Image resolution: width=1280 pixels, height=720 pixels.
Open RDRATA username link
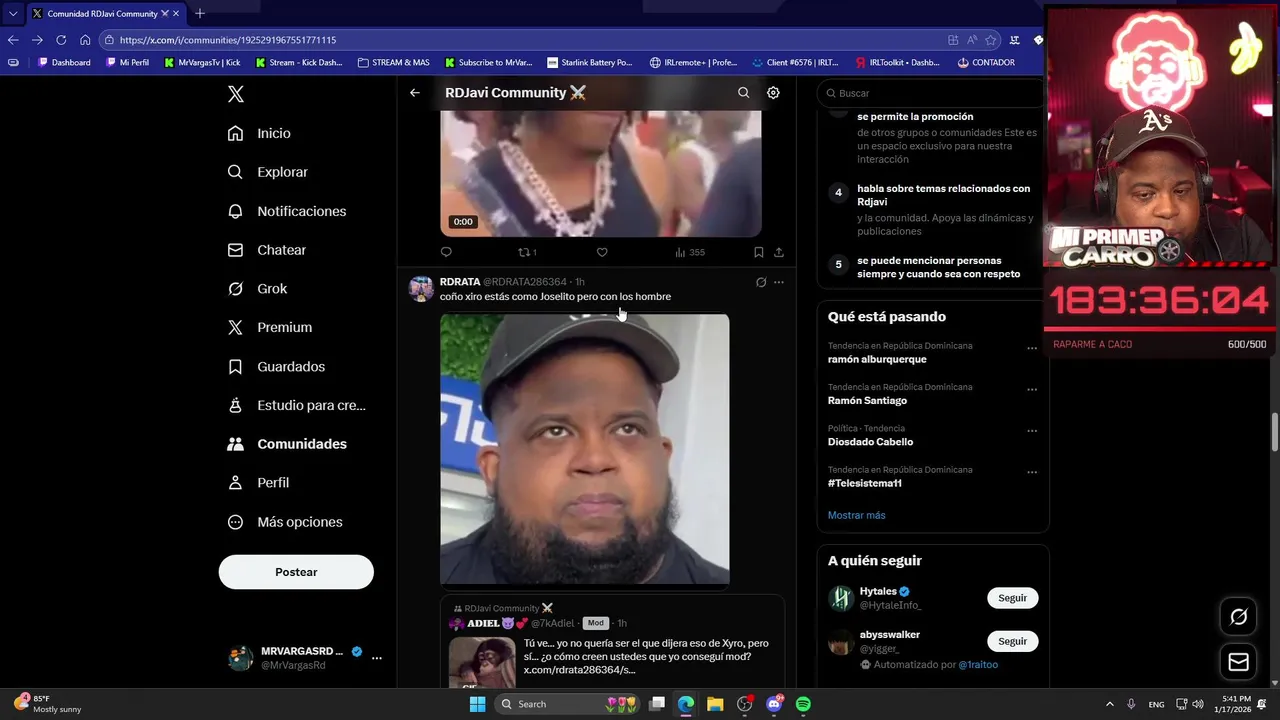pos(460,282)
